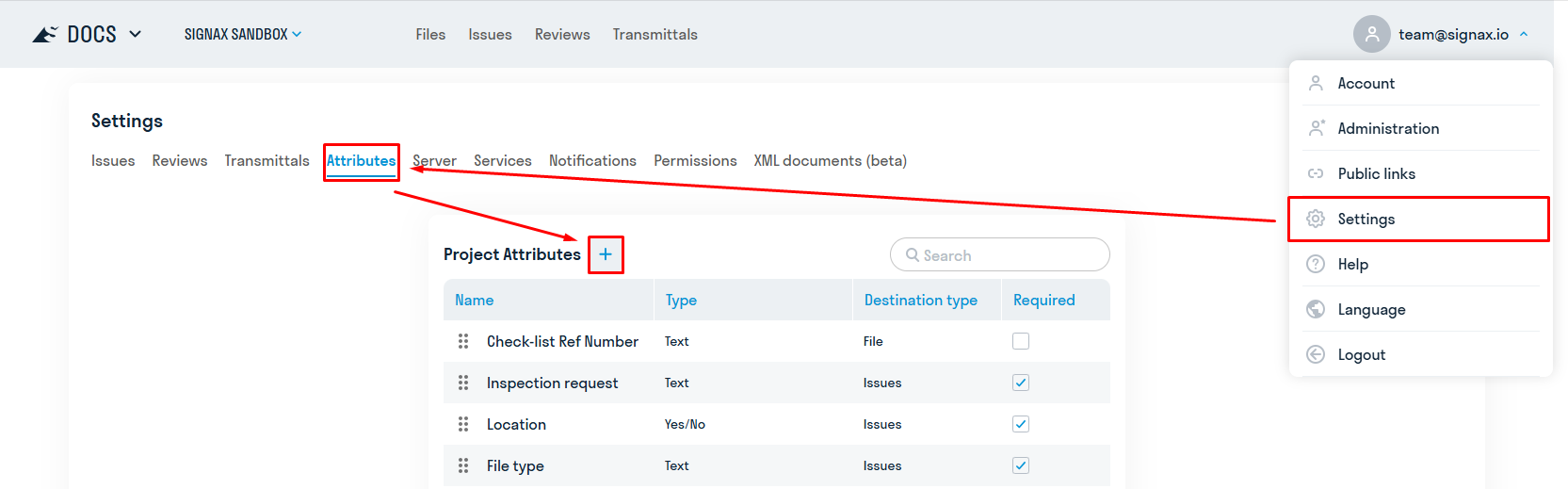Click the Project Attributes heading
The height and width of the screenshot is (489, 1568).
tap(512, 254)
